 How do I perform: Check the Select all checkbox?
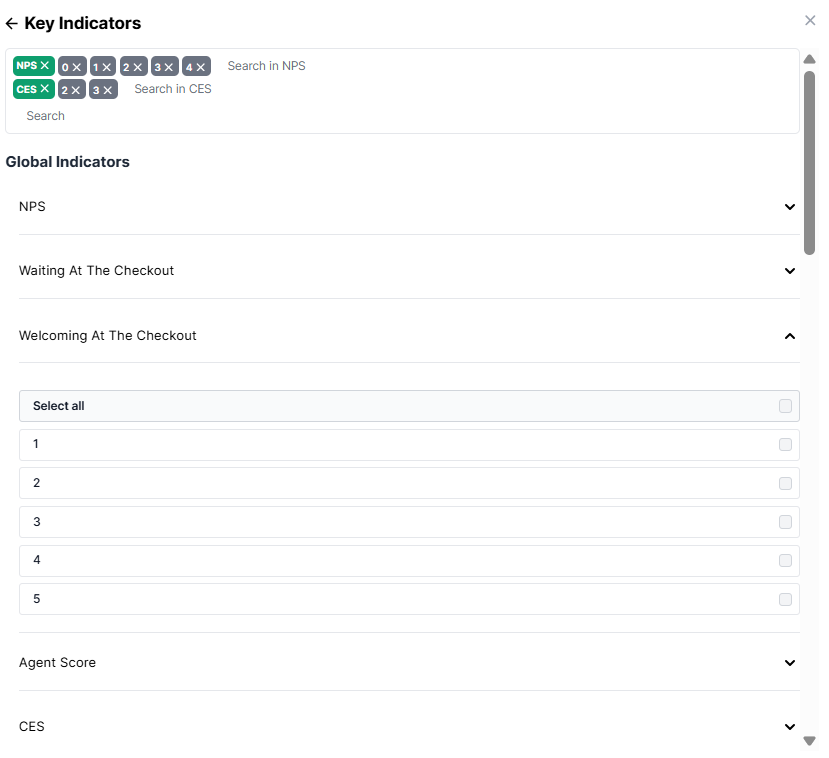pyautogui.click(x=785, y=406)
